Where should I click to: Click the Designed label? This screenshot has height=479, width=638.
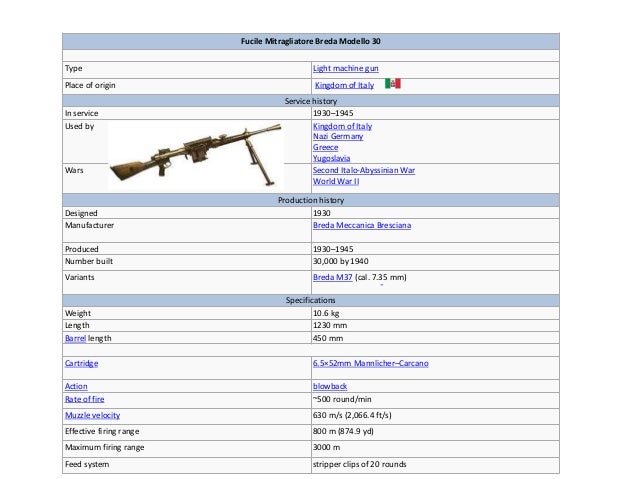81,213
